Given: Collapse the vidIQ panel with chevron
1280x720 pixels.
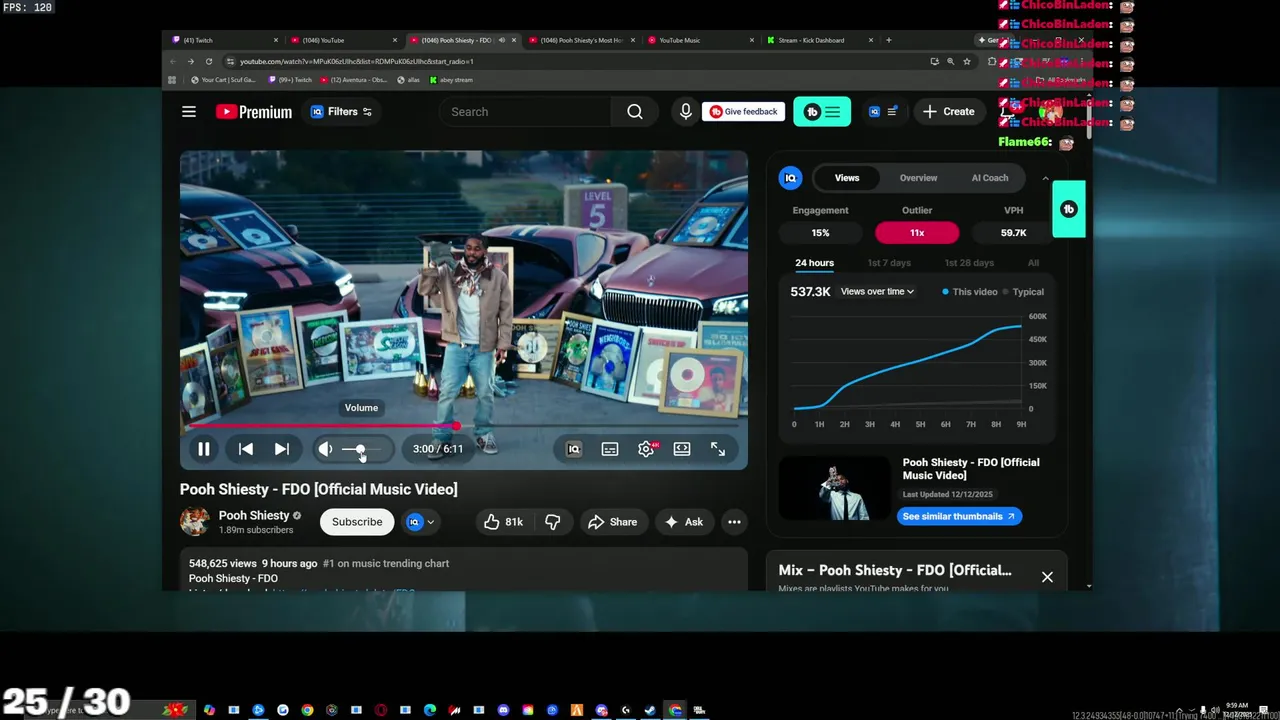Looking at the screenshot, I should coord(1046,179).
